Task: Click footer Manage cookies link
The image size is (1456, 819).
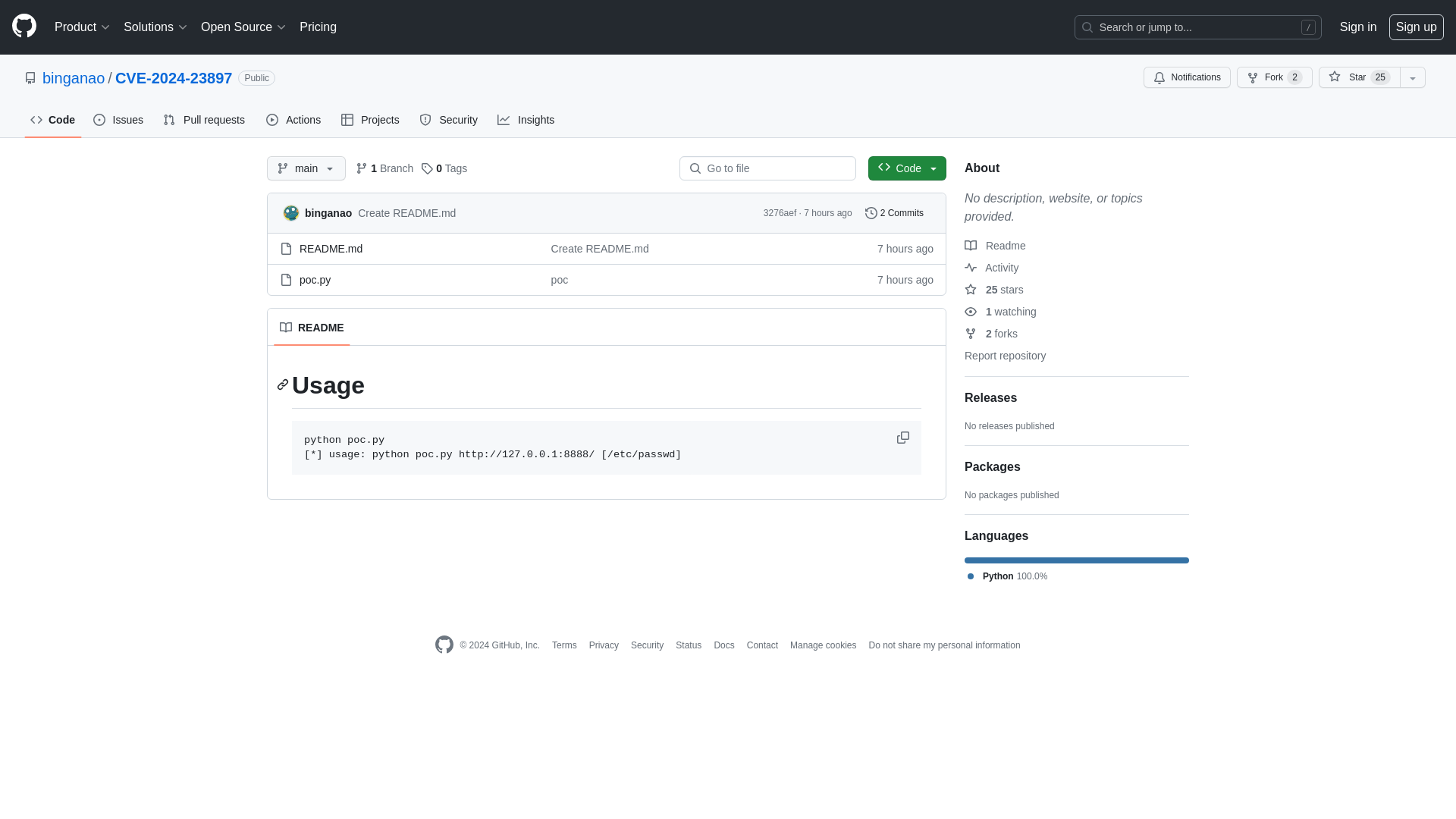Action: (x=823, y=645)
